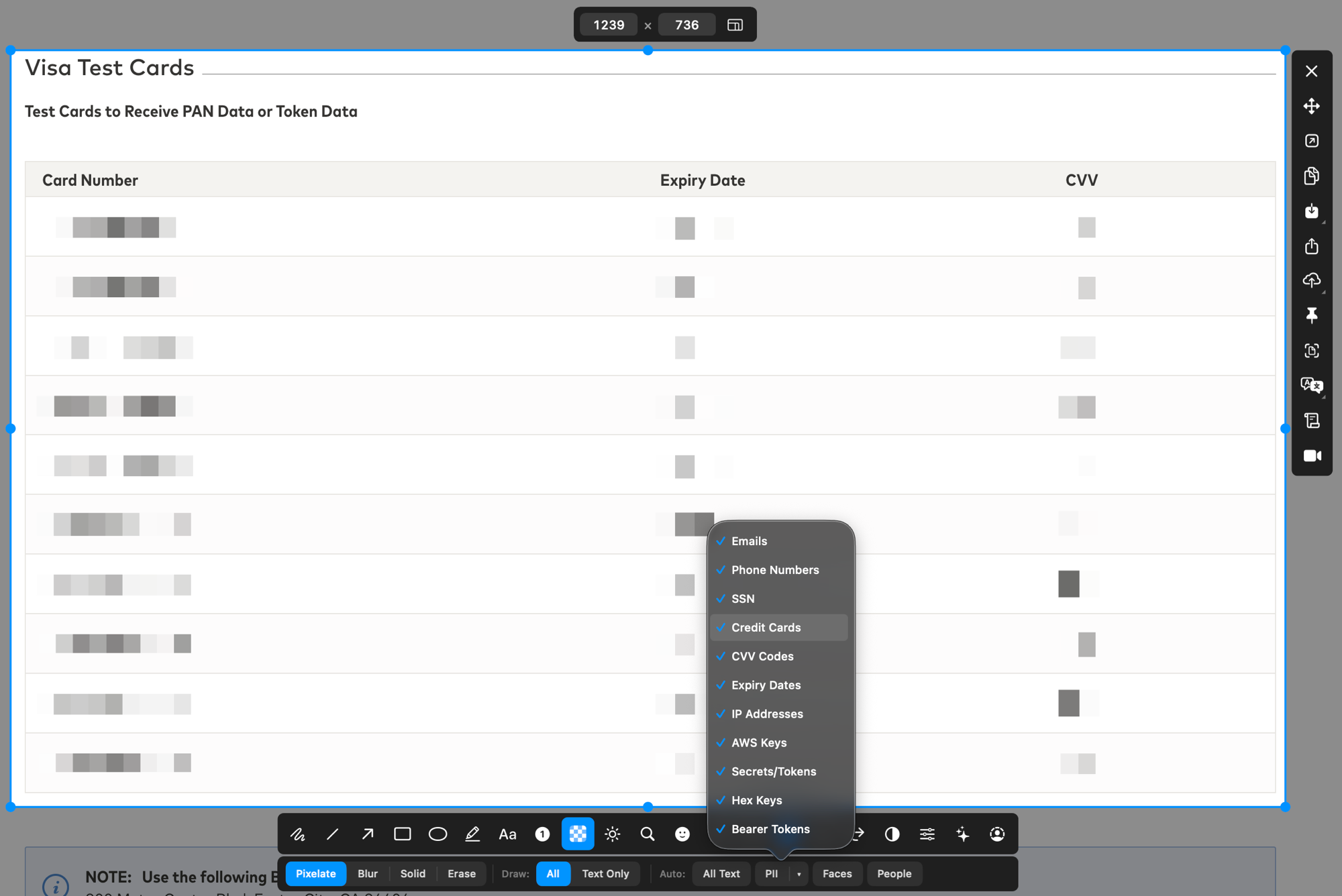This screenshot has width=1342, height=896.
Task: Select the rectangle shape tool
Action: point(403,834)
